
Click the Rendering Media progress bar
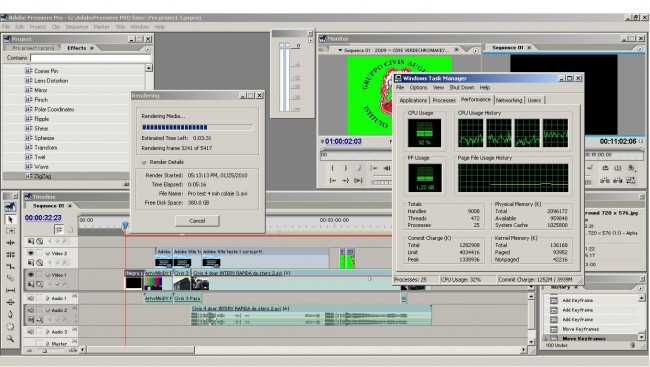(197, 127)
